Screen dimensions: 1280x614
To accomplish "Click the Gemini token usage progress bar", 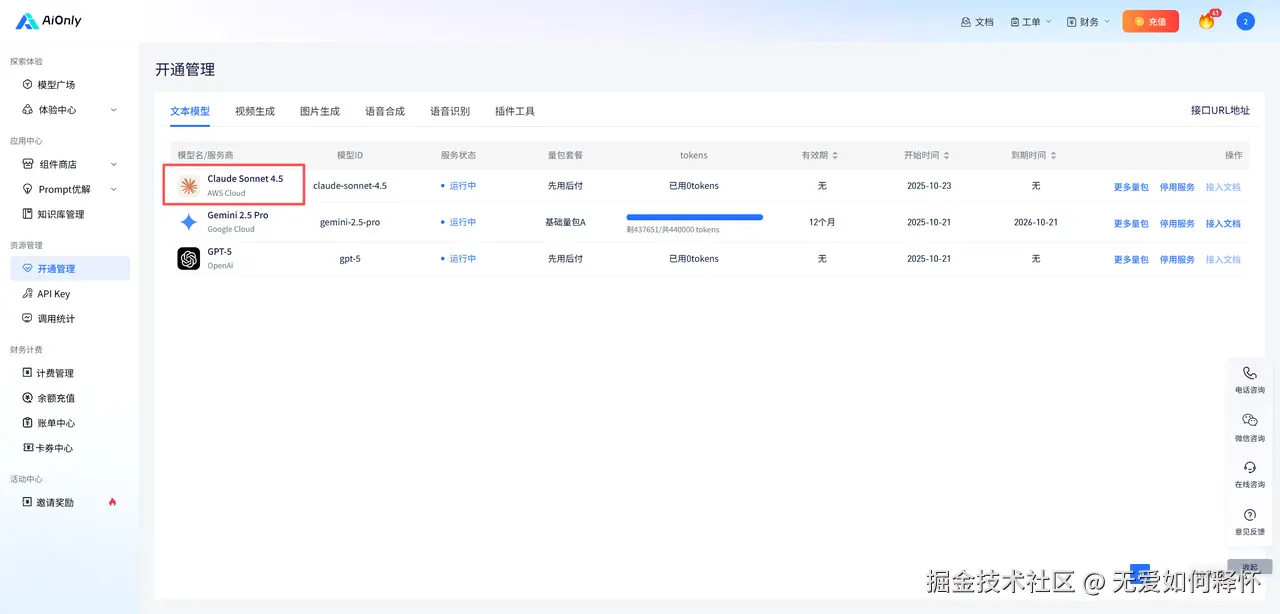I will pyautogui.click(x=694, y=217).
